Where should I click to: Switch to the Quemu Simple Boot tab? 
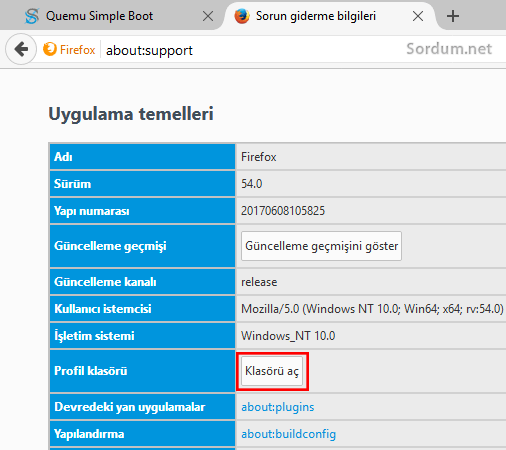pyautogui.click(x=112, y=16)
